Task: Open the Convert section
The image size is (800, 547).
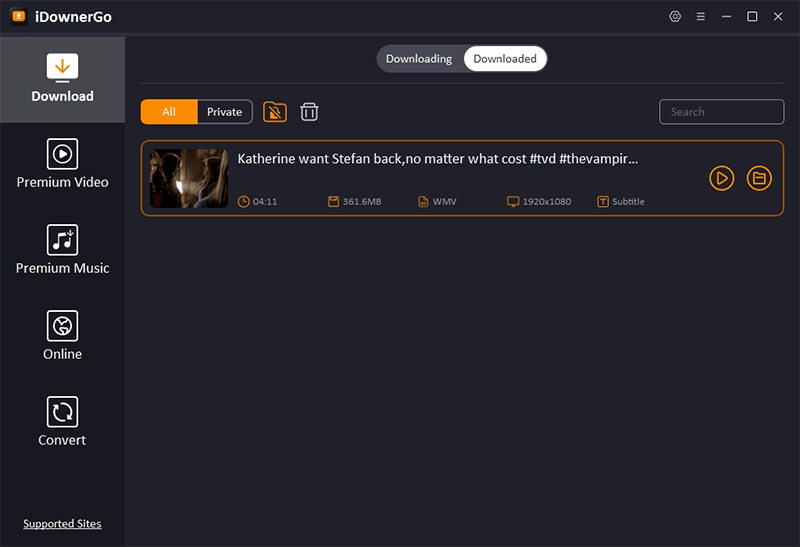Action: click(x=62, y=422)
